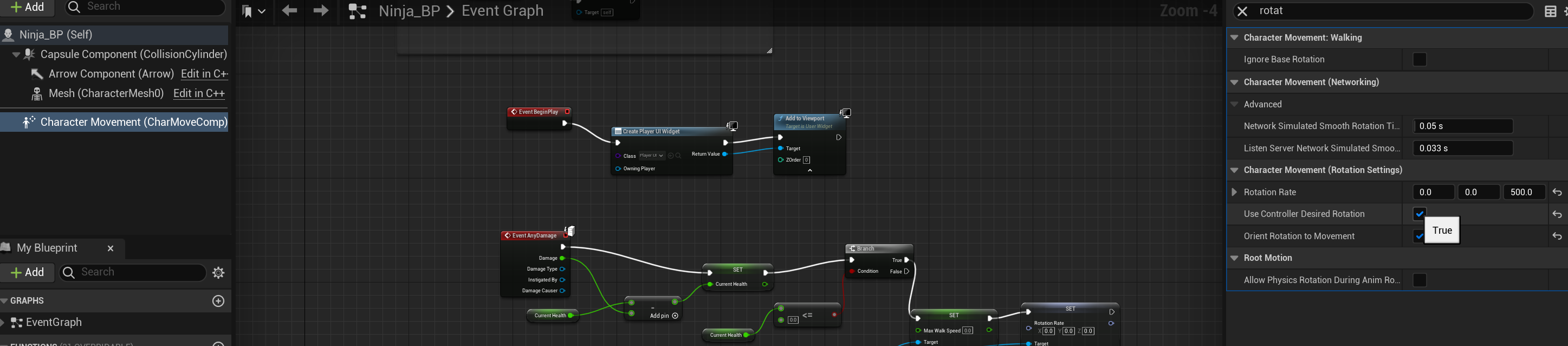Close the My Blueprint tab
This screenshot has height=346, width=1568.
(111, 248)
